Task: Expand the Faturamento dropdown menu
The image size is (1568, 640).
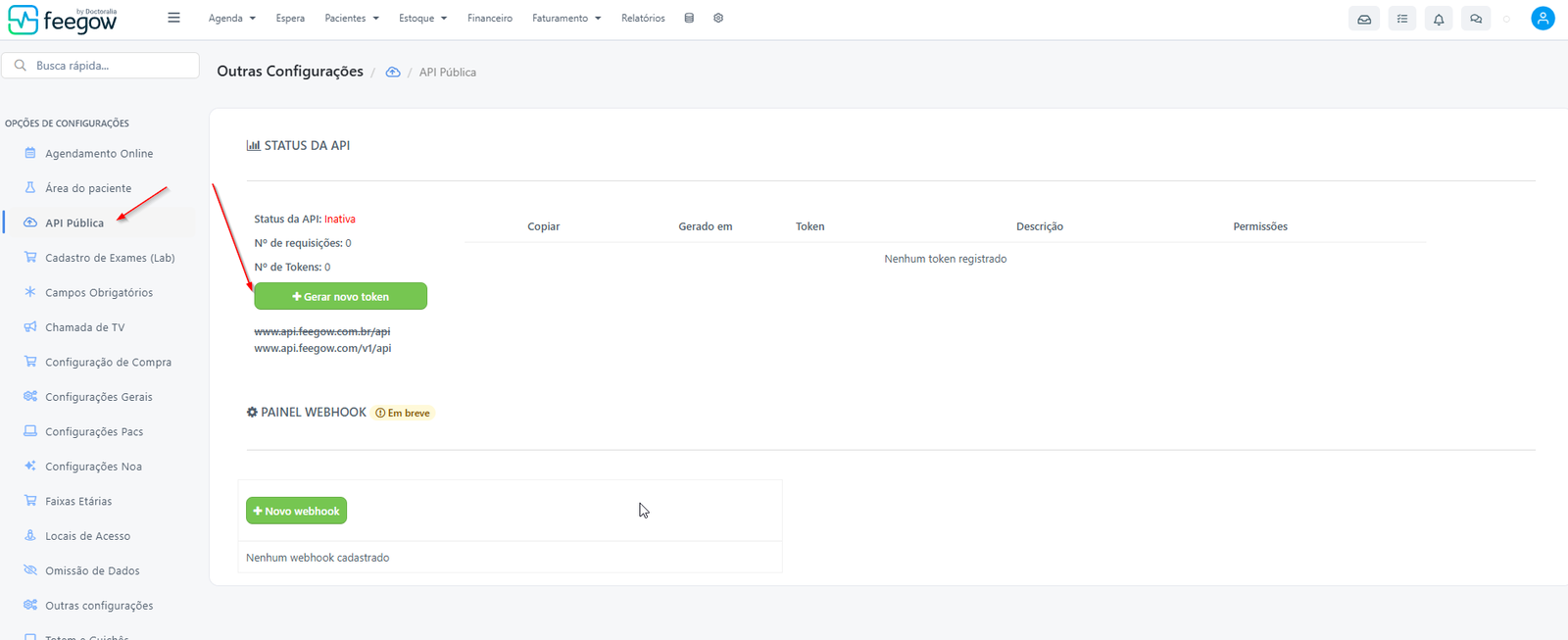Action: (x=566, y=19)
